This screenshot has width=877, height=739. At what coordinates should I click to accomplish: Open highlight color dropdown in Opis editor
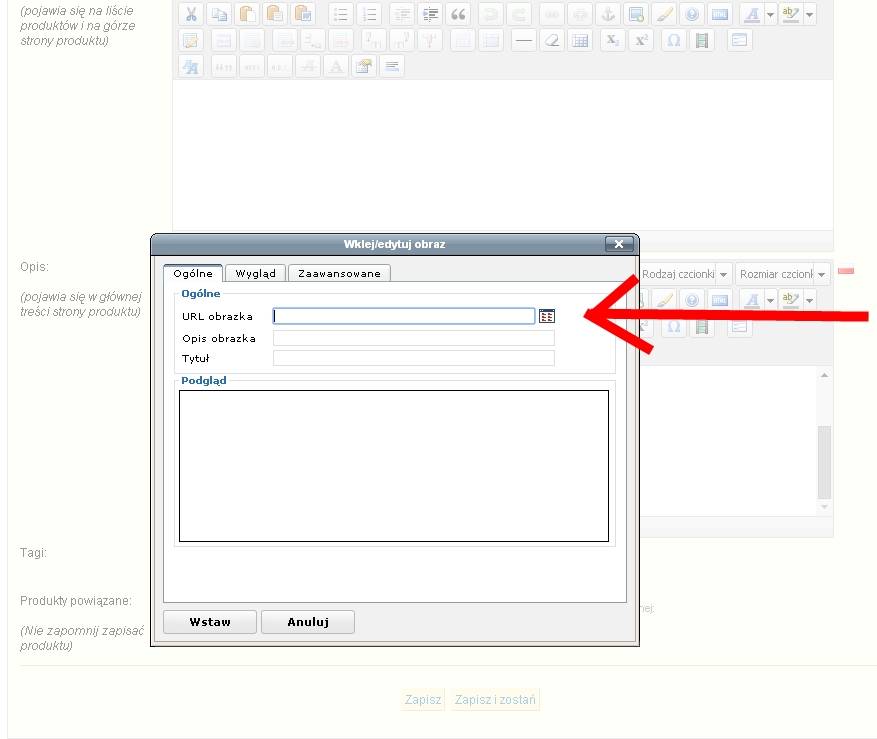coord(809,301)
